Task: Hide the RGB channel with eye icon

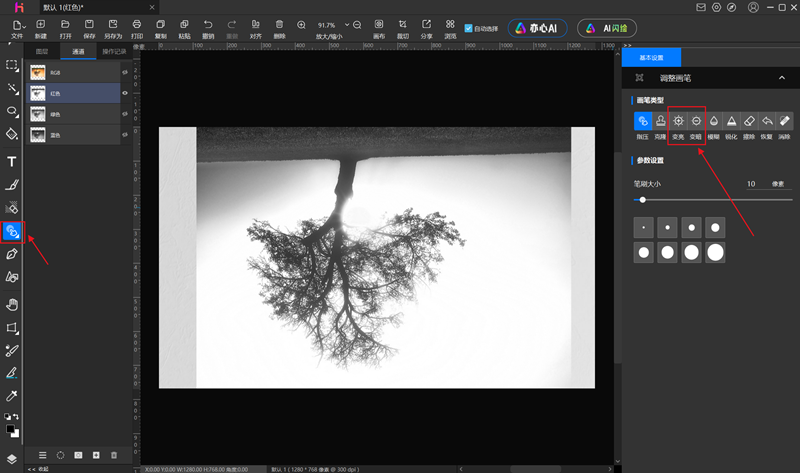Action: point(125,72)
